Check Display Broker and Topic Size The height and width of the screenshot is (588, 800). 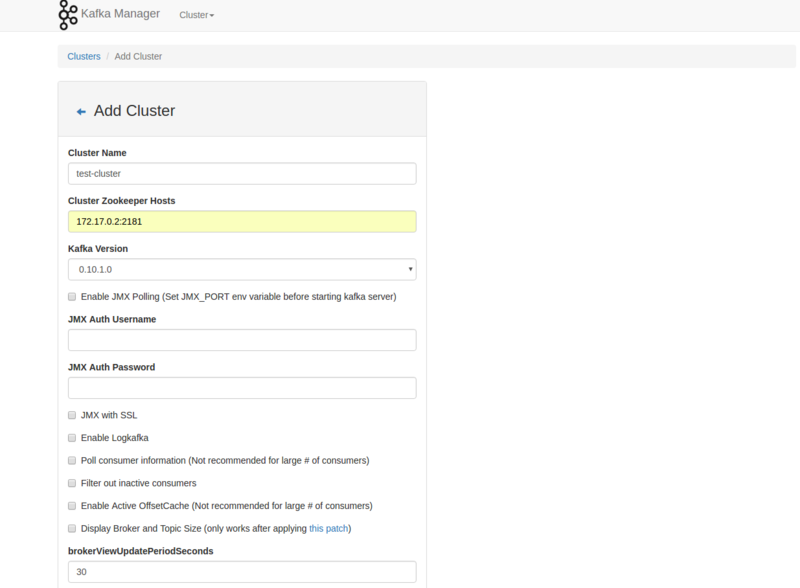[72, 528]
